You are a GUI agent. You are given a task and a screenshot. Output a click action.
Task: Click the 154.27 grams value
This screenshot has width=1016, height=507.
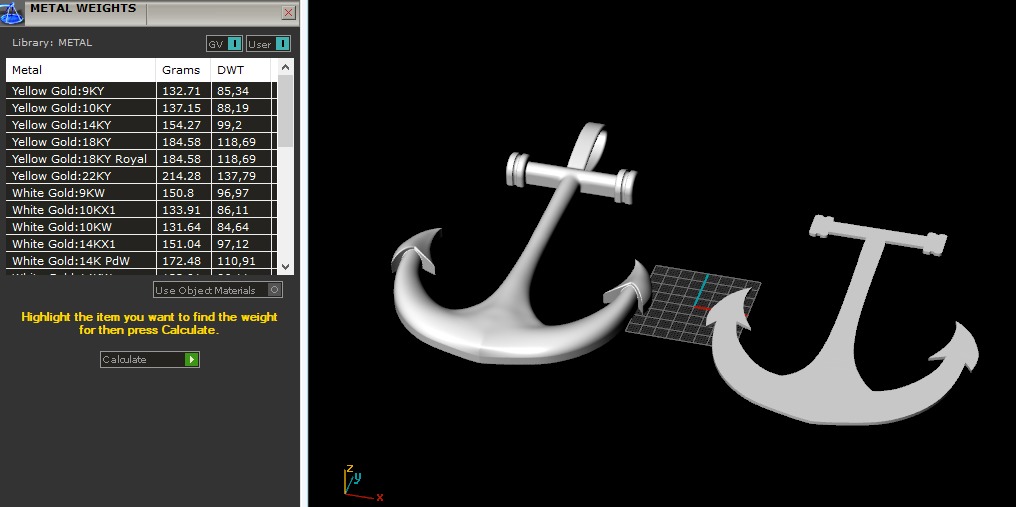181,124
